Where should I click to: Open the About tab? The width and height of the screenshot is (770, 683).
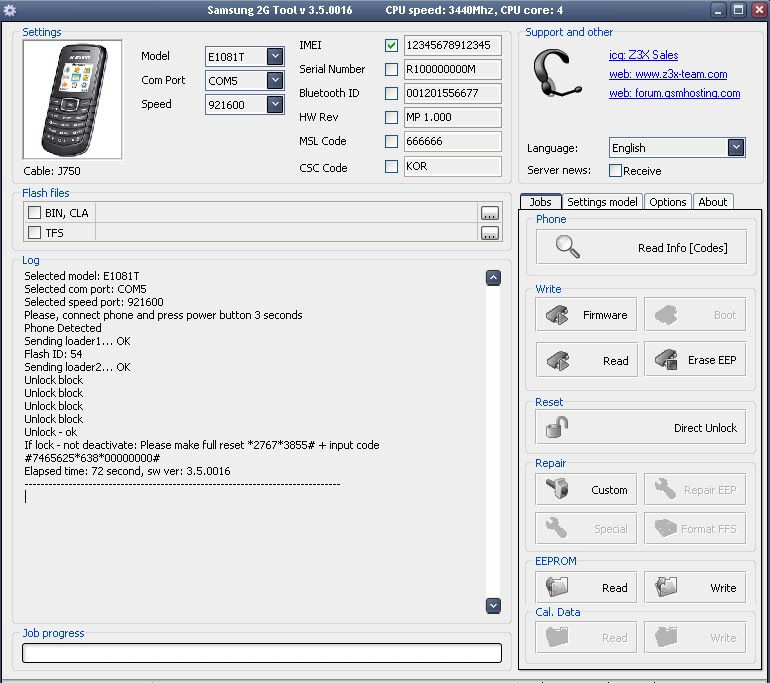(713, 202)
